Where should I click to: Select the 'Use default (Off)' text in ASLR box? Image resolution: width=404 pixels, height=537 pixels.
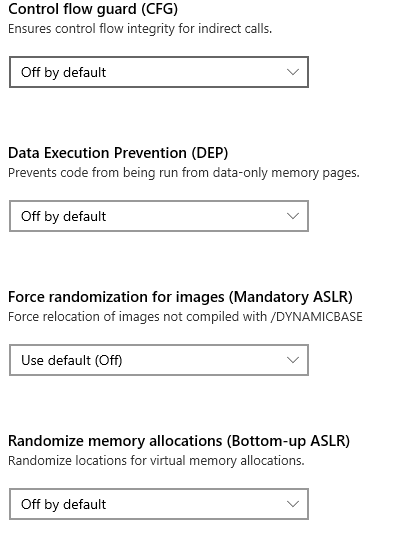(x=72, y=360)
